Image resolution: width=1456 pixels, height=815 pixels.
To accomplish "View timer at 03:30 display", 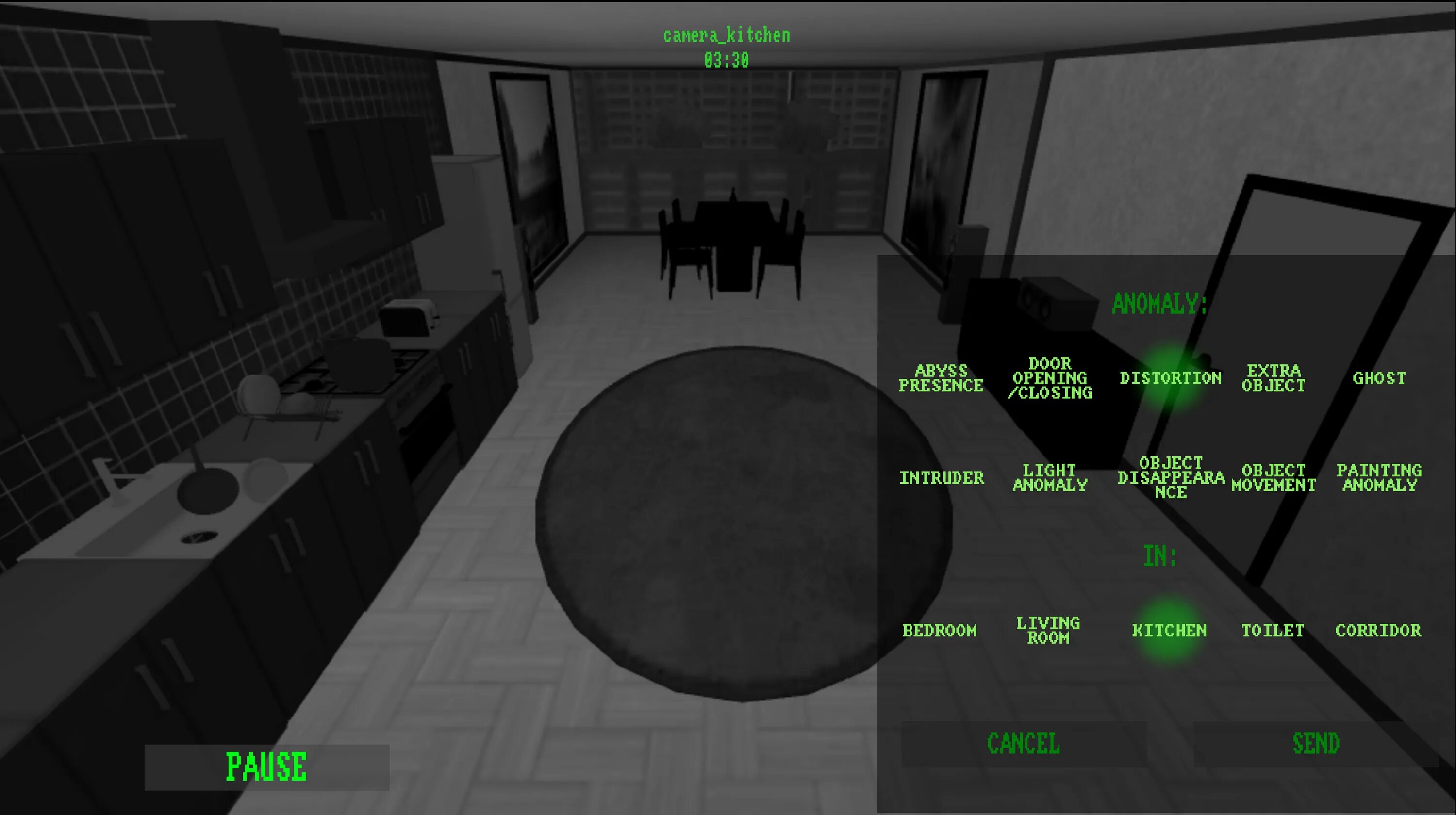I will pos(727,61).
